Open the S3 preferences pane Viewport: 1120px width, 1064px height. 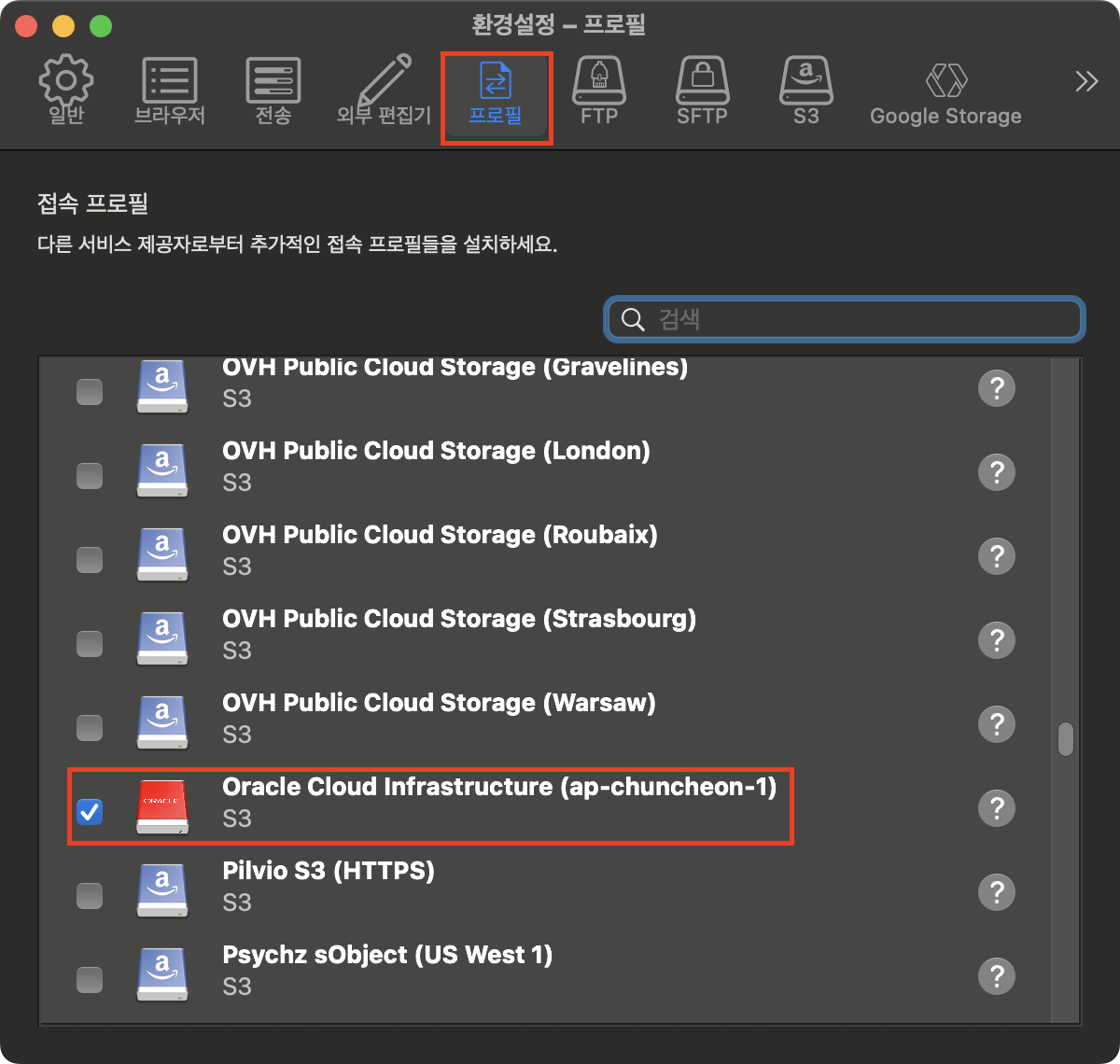tap(805, 91)
